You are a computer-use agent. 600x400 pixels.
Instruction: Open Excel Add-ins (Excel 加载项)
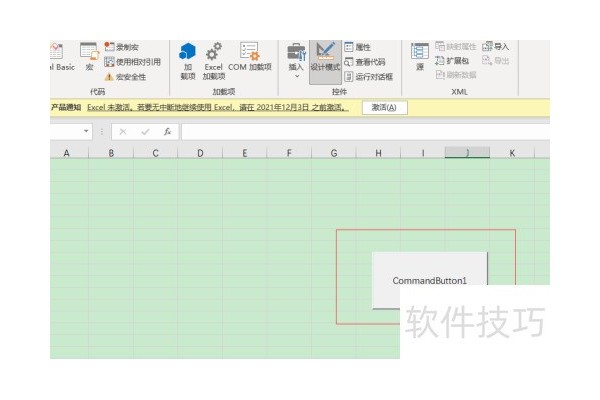214,60
